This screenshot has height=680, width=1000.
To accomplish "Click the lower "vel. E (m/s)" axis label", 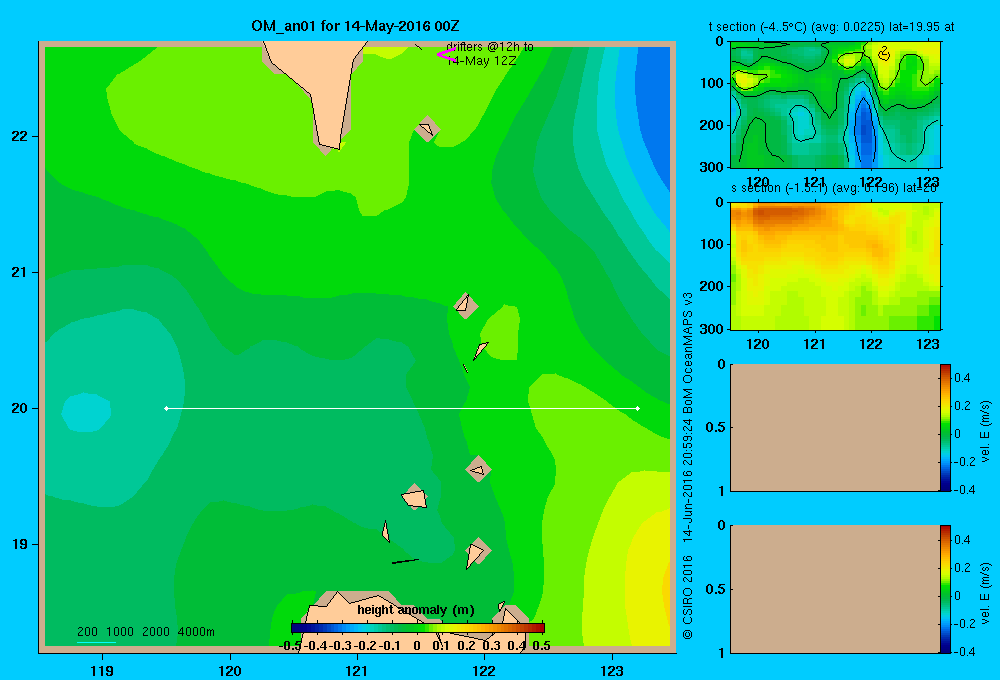I will tap(986, 593).
